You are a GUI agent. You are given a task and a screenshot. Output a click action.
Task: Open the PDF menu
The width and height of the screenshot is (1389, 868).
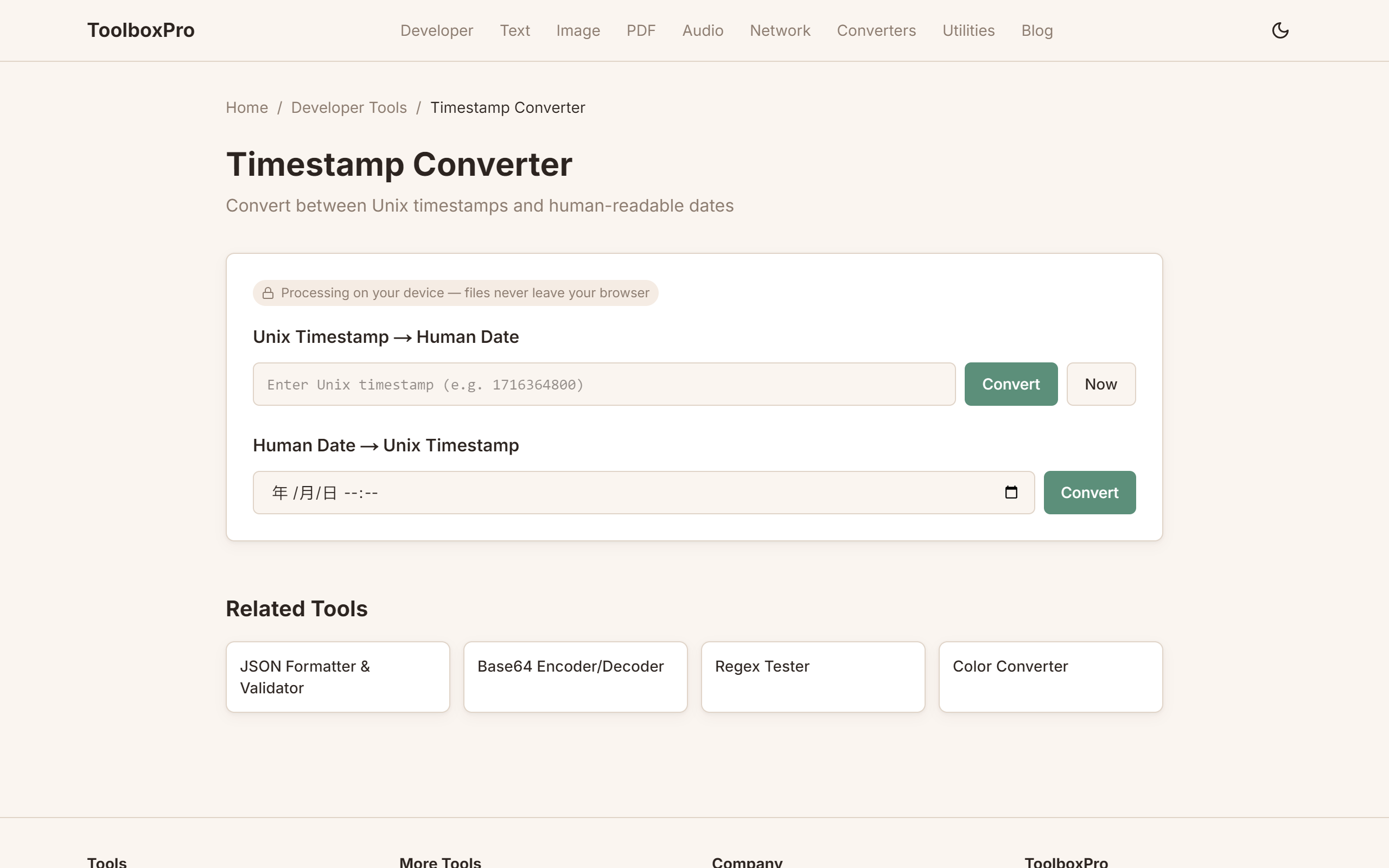[641, 30]
